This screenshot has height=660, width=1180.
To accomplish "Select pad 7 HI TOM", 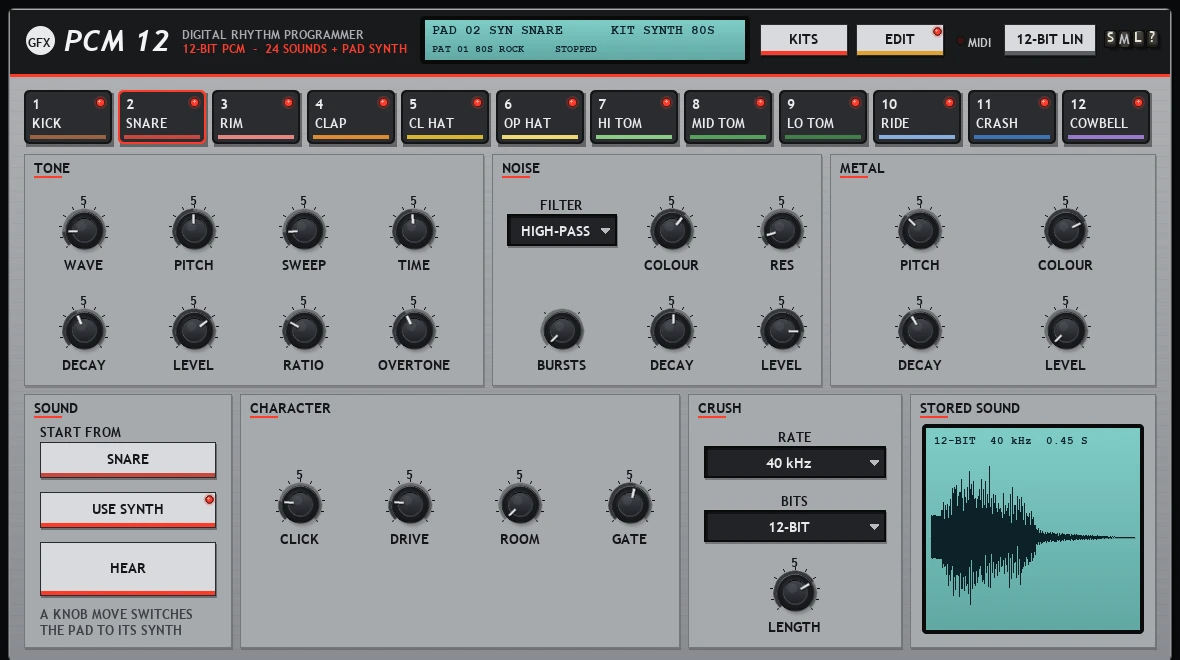I will [x=634, y=117].
